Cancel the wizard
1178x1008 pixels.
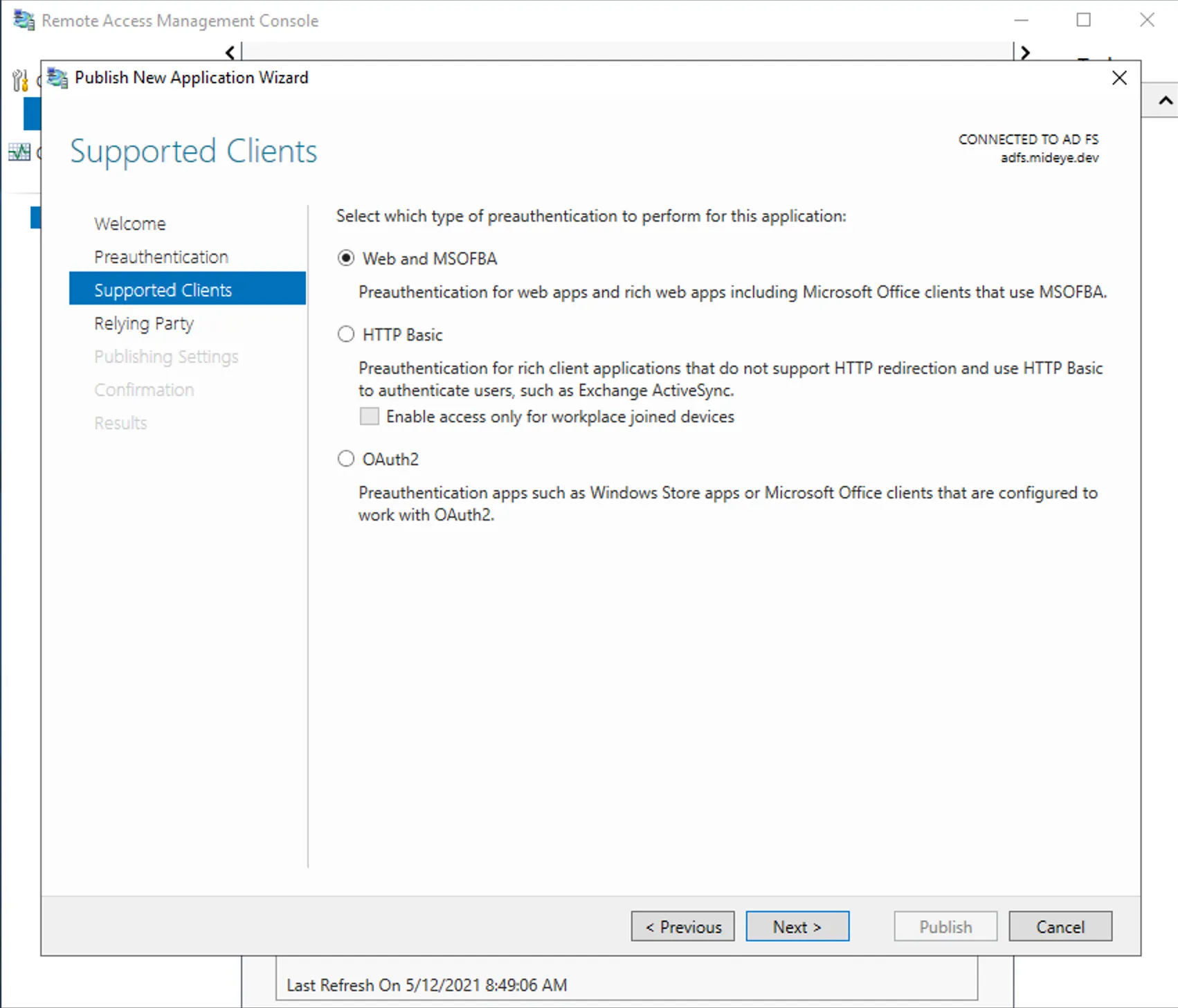(x=1060, y=926)
